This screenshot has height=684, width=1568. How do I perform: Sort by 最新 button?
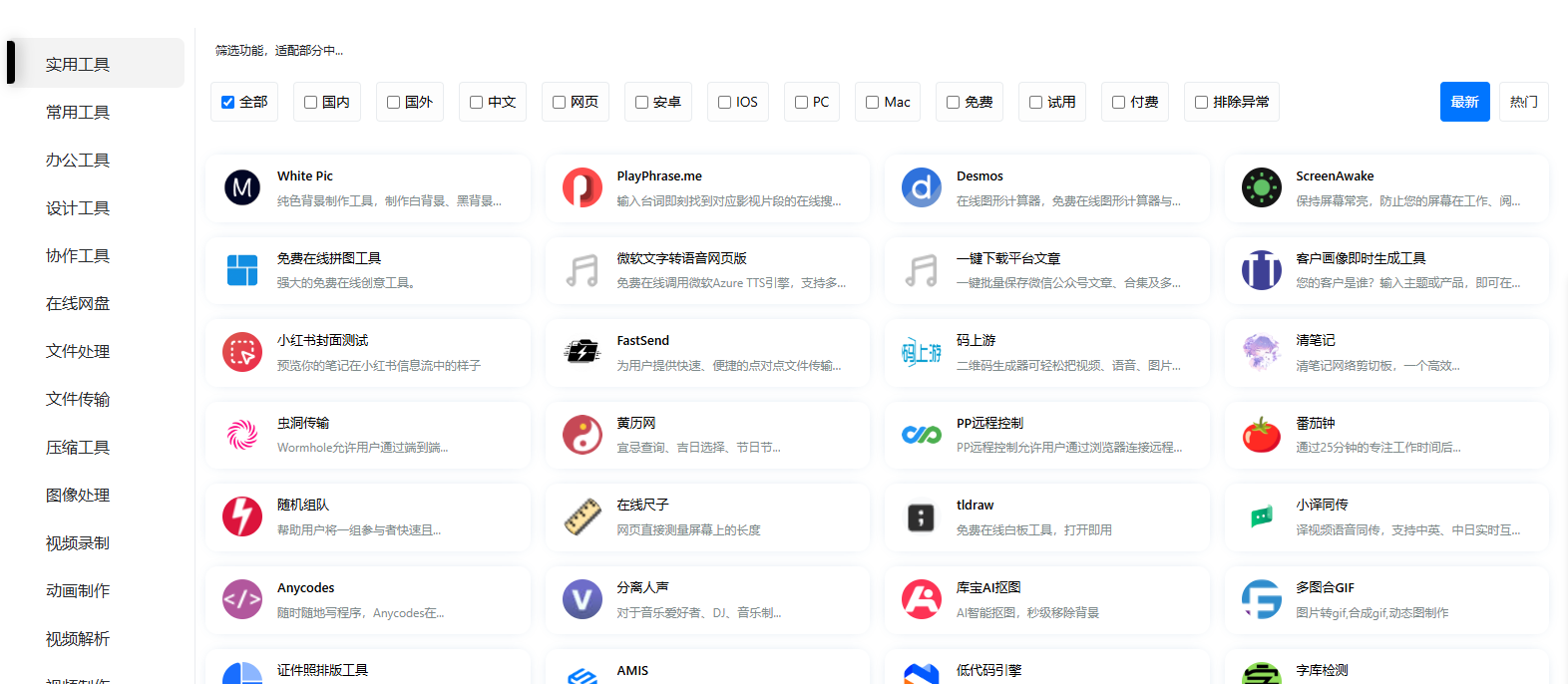pyautogui.click(x=1464, y=102)
